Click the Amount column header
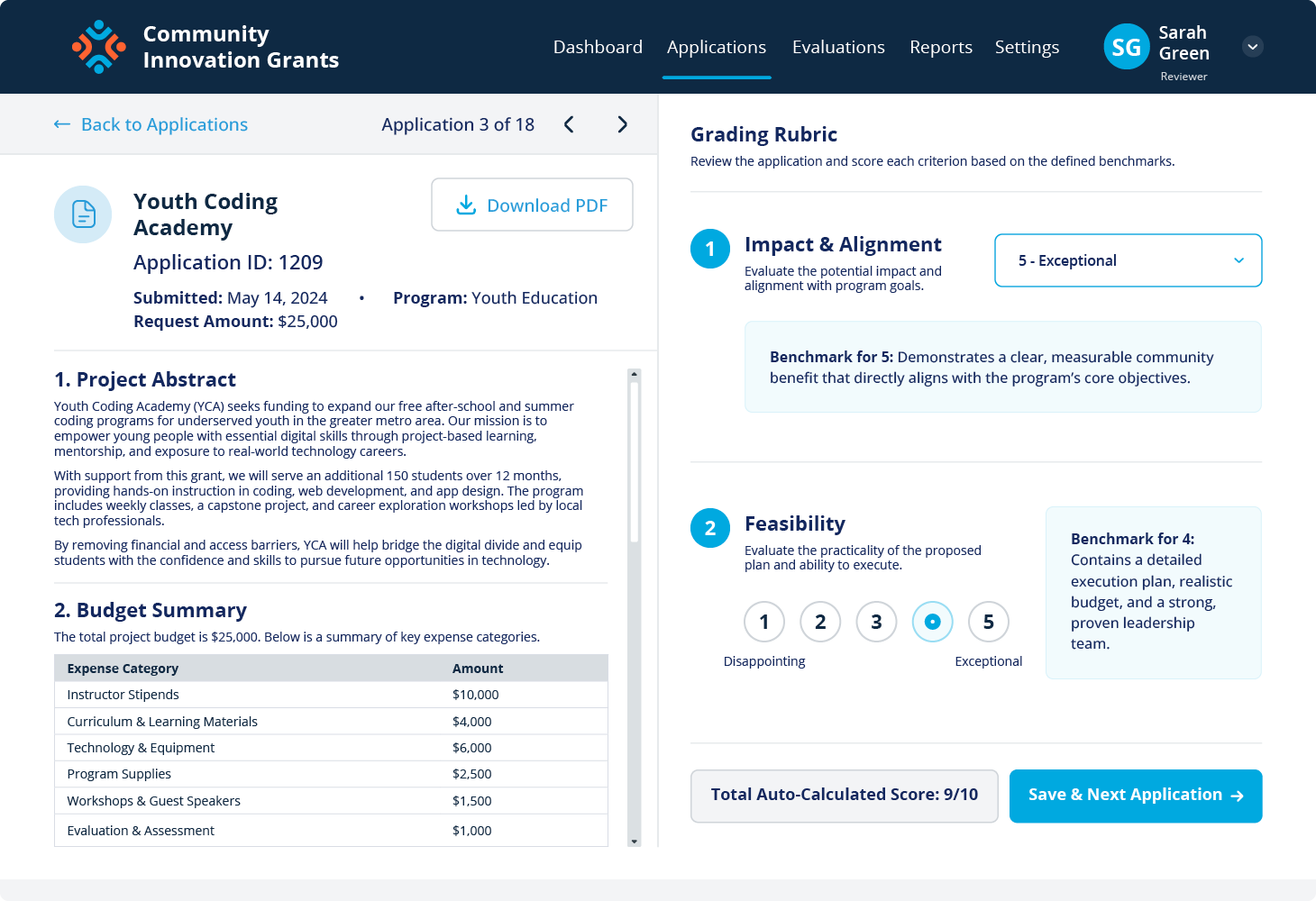 click(x=478, y=669)
